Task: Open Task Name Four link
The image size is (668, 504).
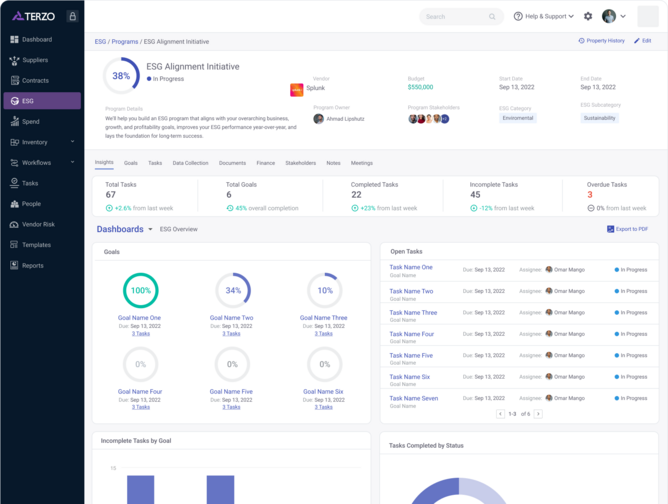Action: point(412,334)
